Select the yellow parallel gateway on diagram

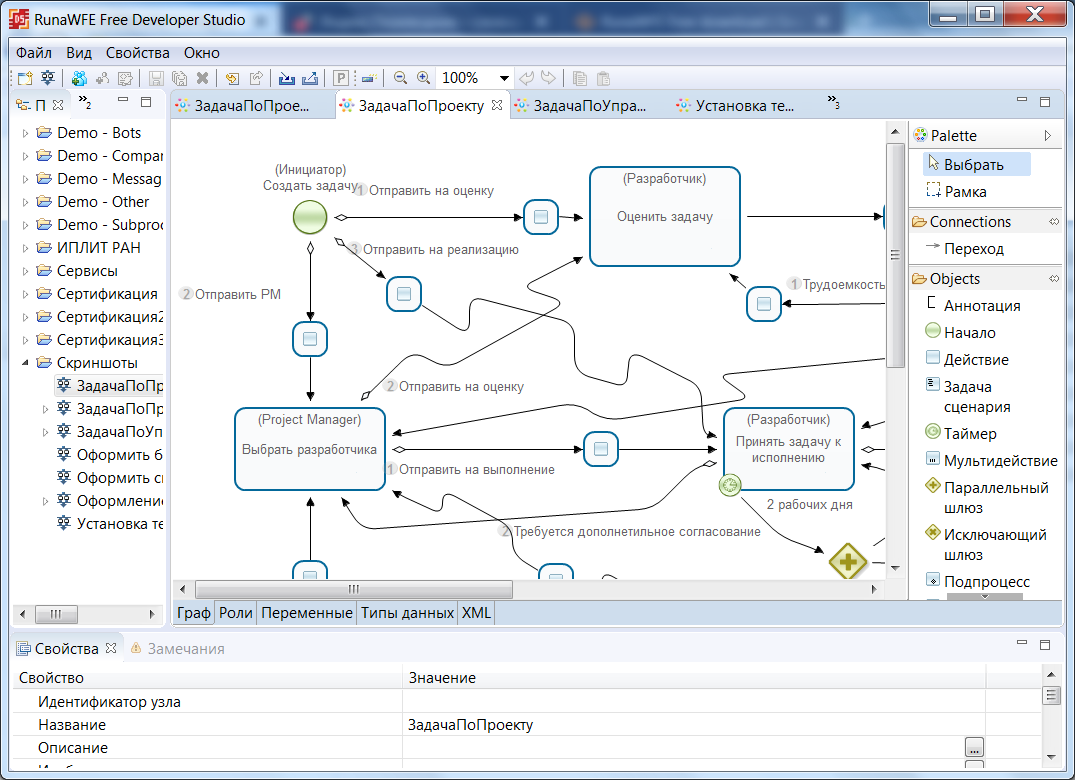coord(848,561)
